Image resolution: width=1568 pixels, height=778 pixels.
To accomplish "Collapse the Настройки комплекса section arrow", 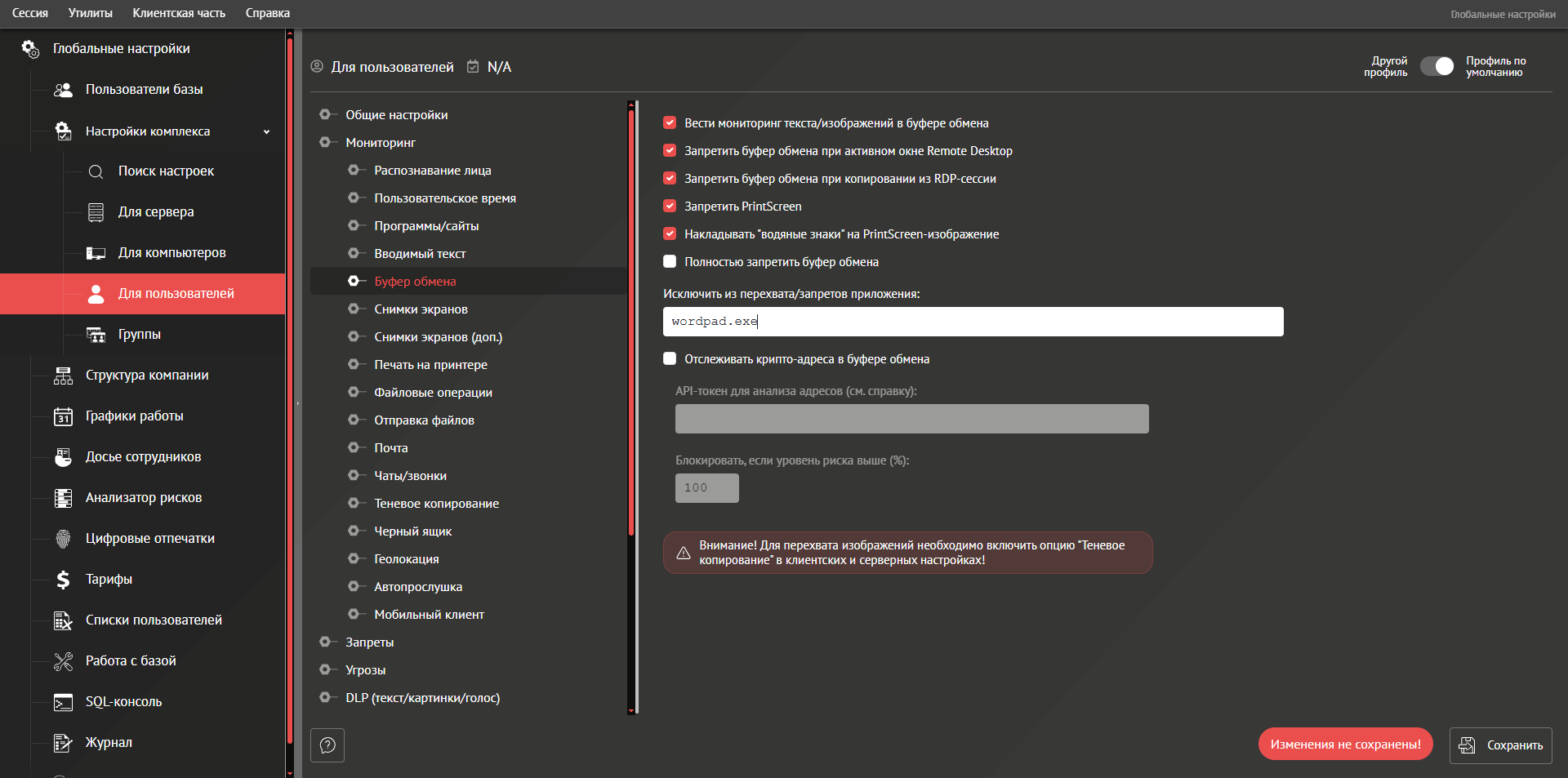I will tap(266, 131).
